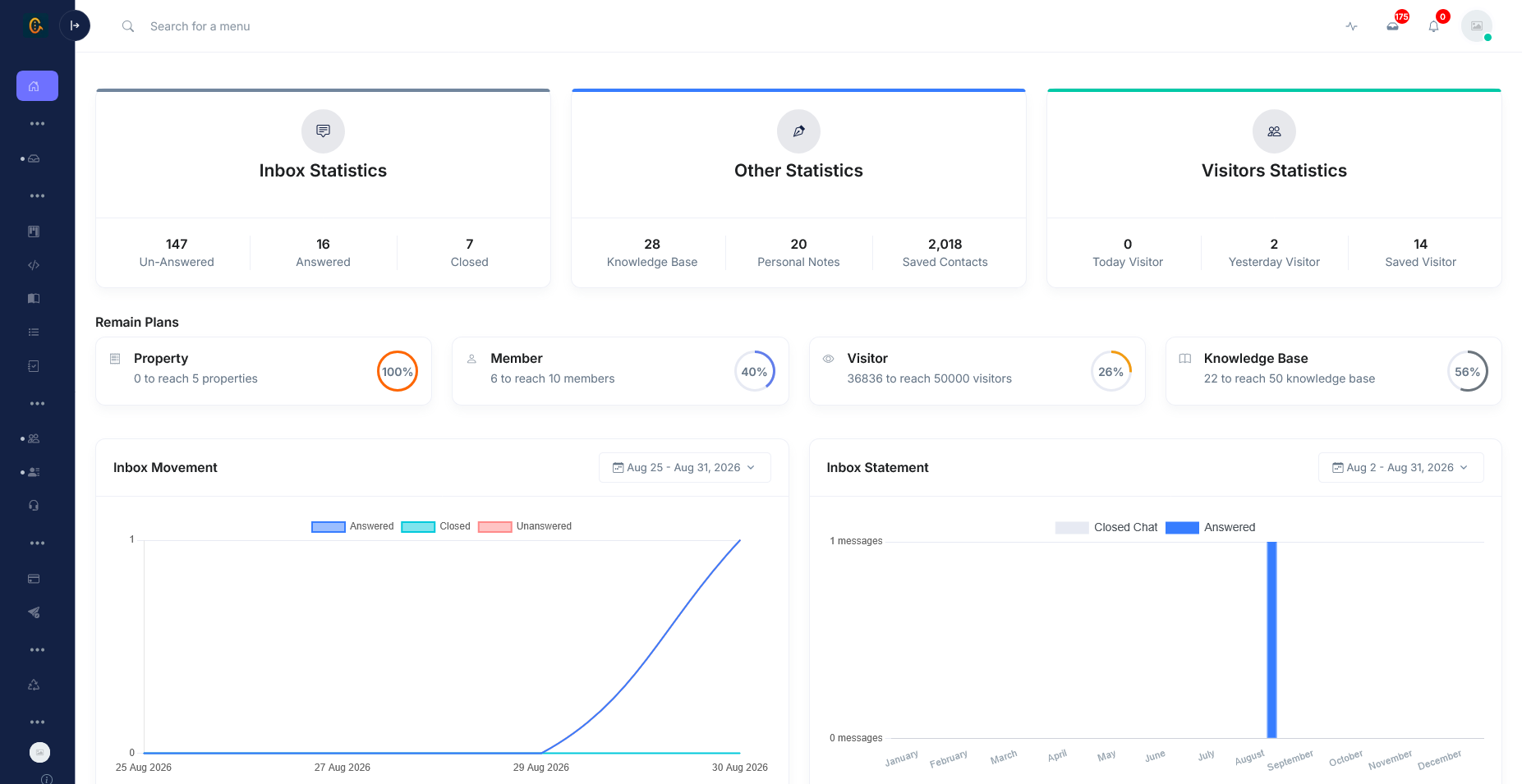Click the search for a menu field
The image size is (1522, 784).
coord(200,26)
